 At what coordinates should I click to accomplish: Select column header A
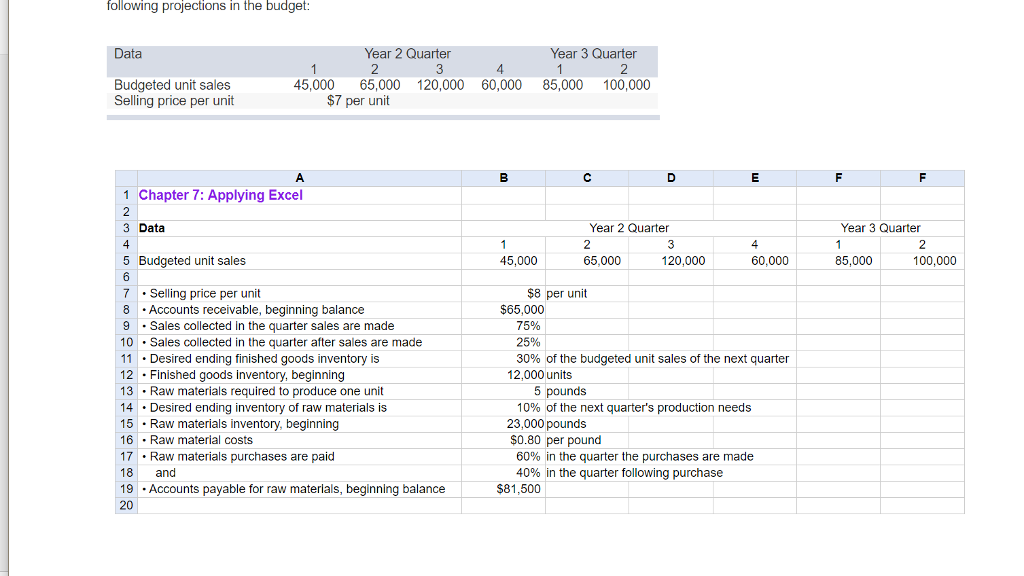(x=299, y=177)
